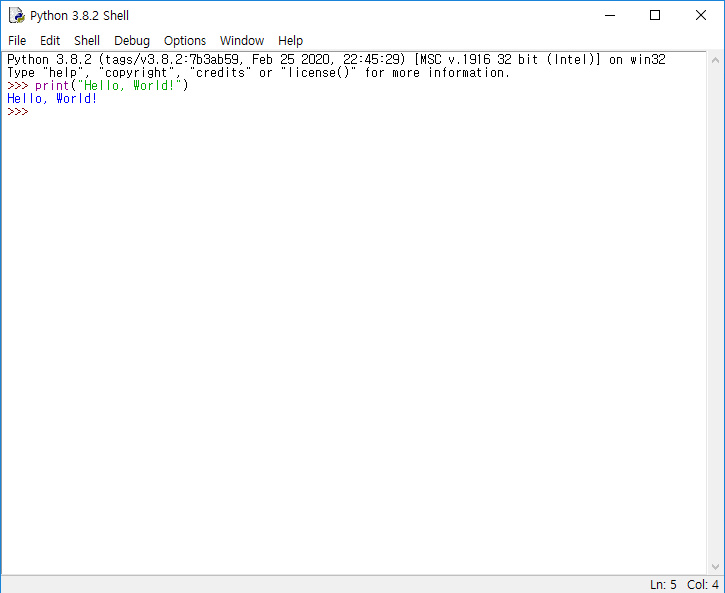
Task: Click the Ln: 5 status indicator
Action: point(663,585)
